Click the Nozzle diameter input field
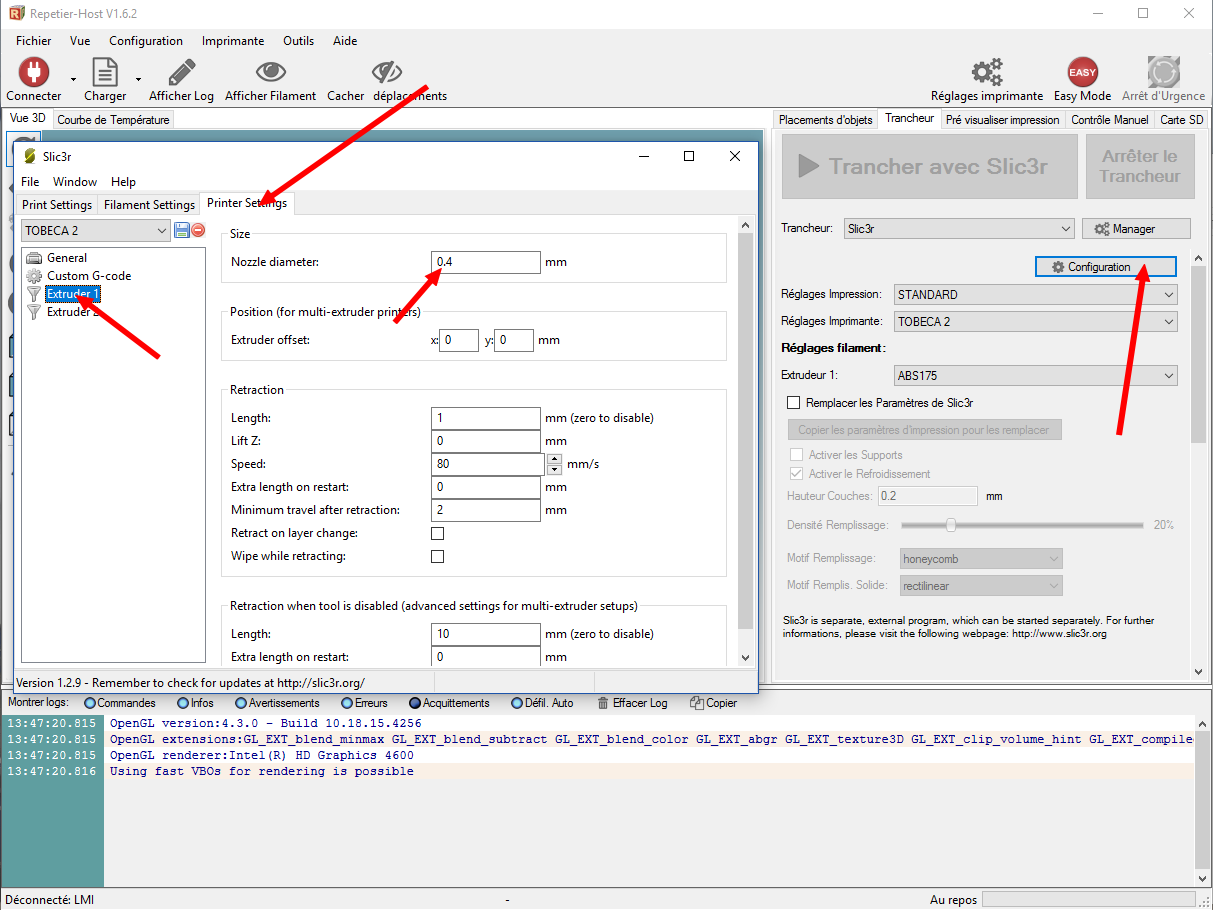This screenshot has width=1213, height=910. pos(486,262)
